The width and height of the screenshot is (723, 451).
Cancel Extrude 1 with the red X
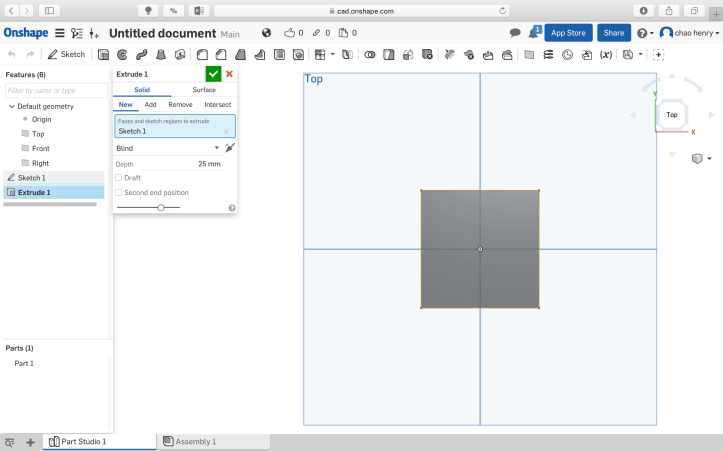230,74
